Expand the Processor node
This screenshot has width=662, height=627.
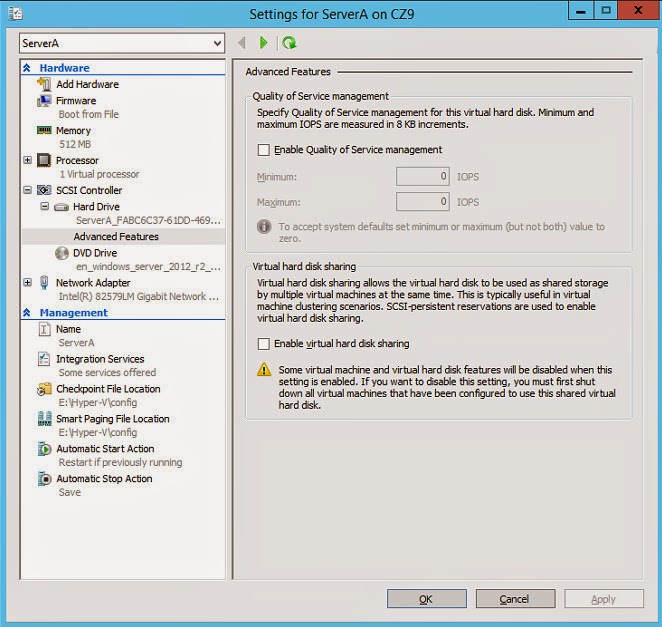coord(27,160)
